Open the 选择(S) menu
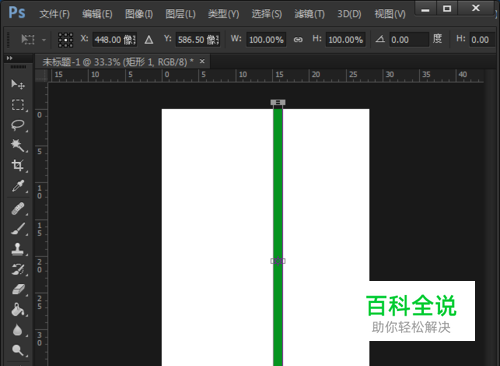 click(x=267, y=14)
